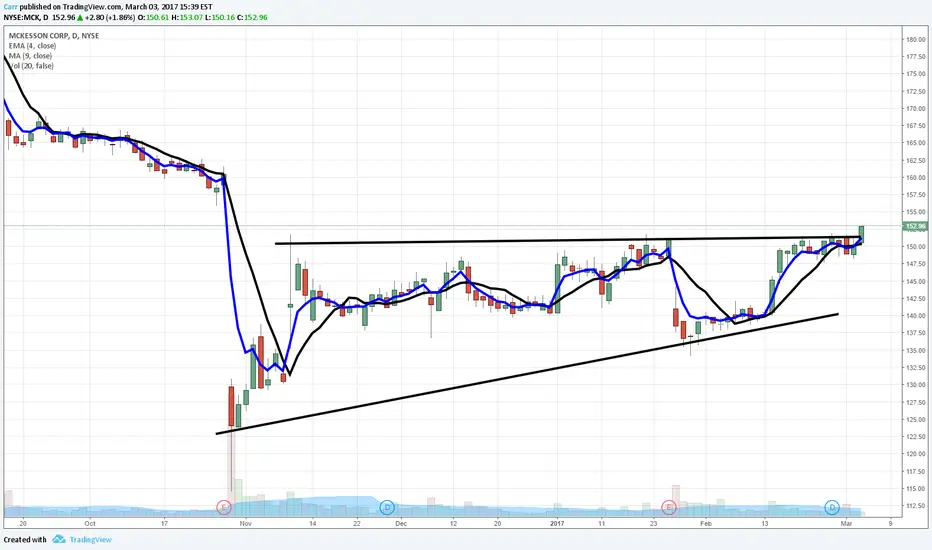
Task: Select the MA (9, close) indicator label
Action: click(x=30, y=56)
